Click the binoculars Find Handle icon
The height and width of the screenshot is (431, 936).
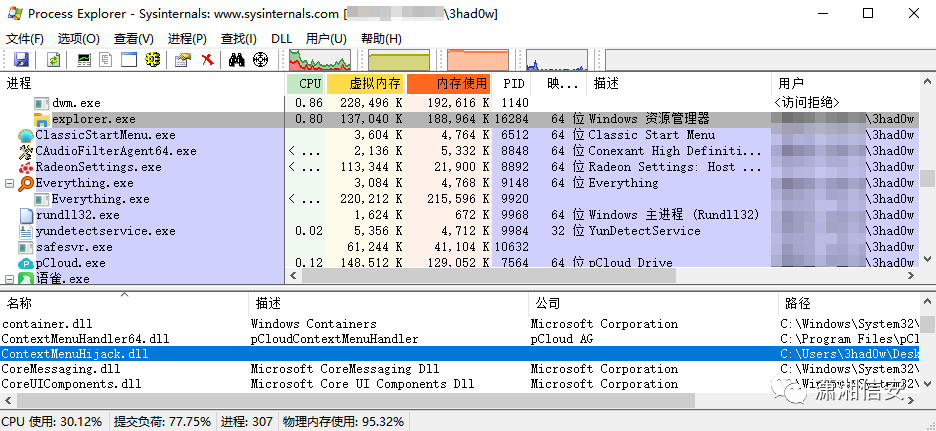click(x=237, y=60)
